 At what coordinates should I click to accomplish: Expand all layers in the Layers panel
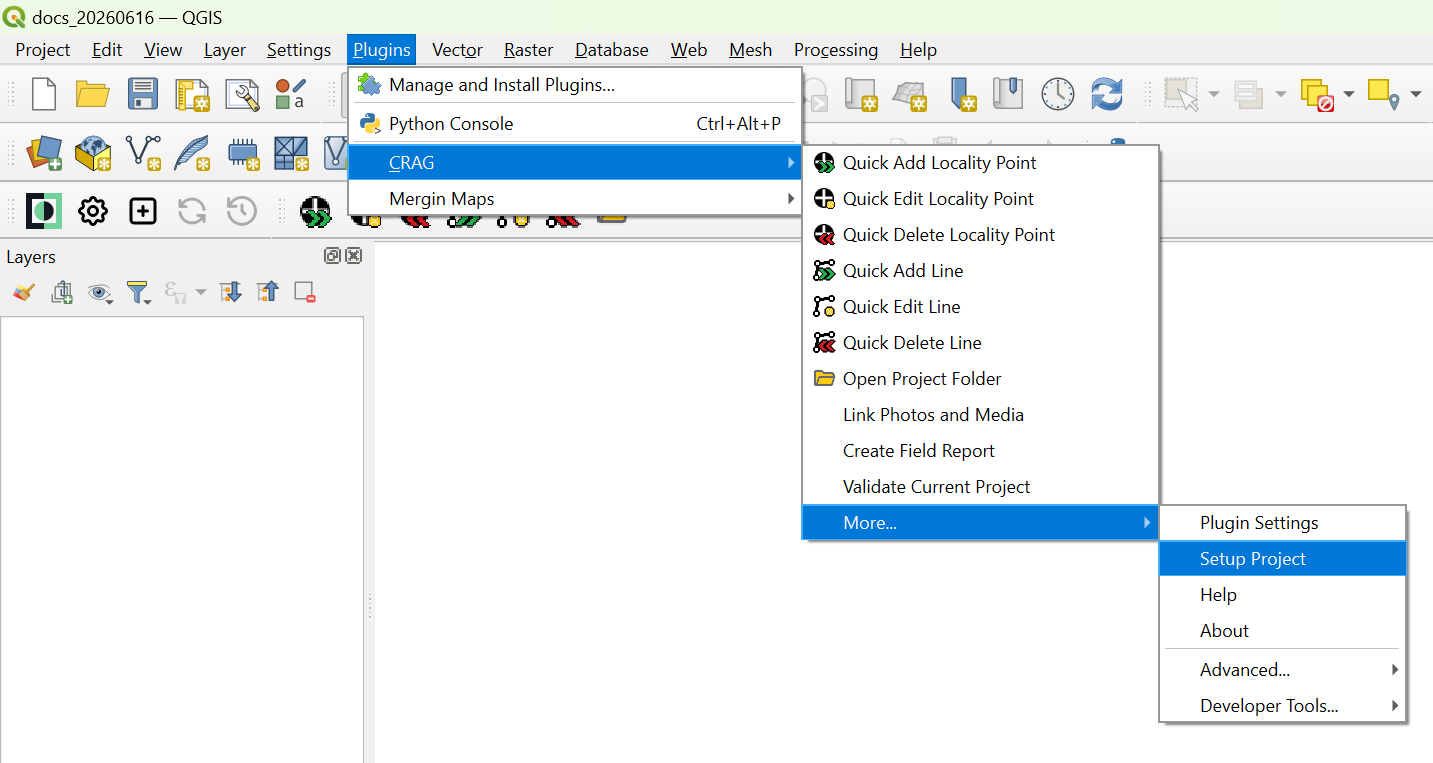tap(231, 292)
